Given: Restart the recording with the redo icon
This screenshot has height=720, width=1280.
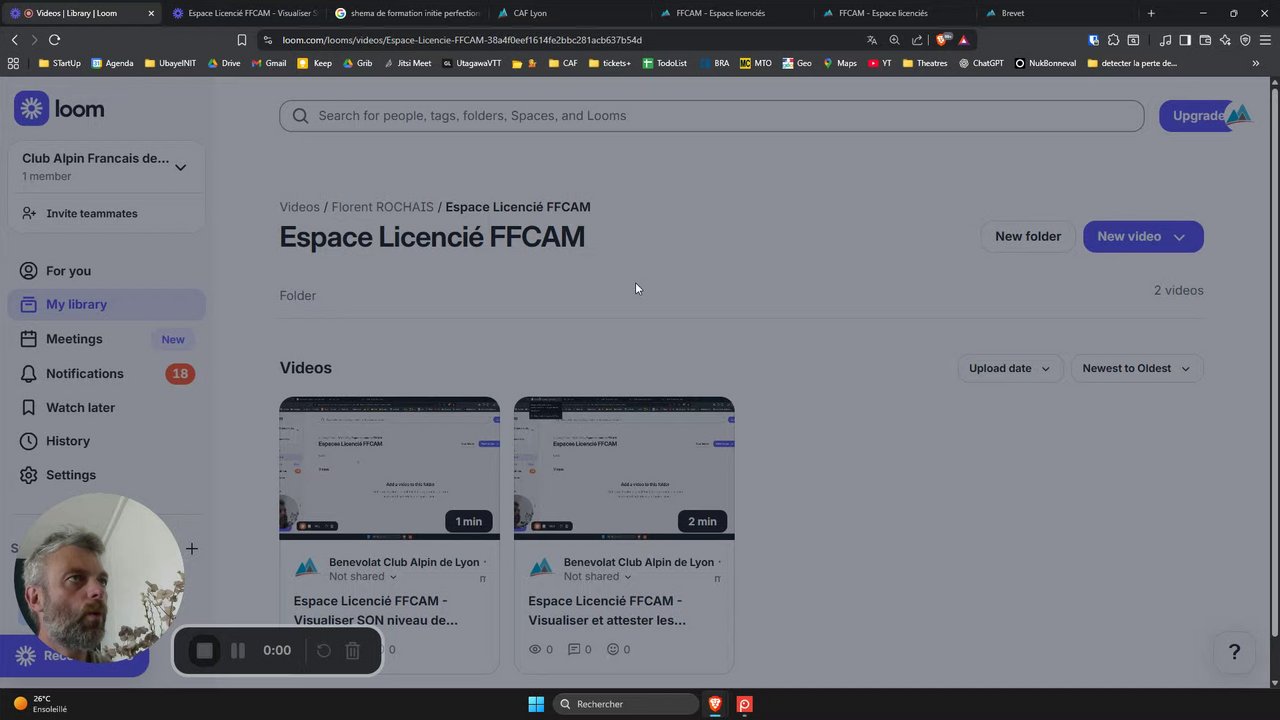Looking at the screenshot, I should pos(324,651).
